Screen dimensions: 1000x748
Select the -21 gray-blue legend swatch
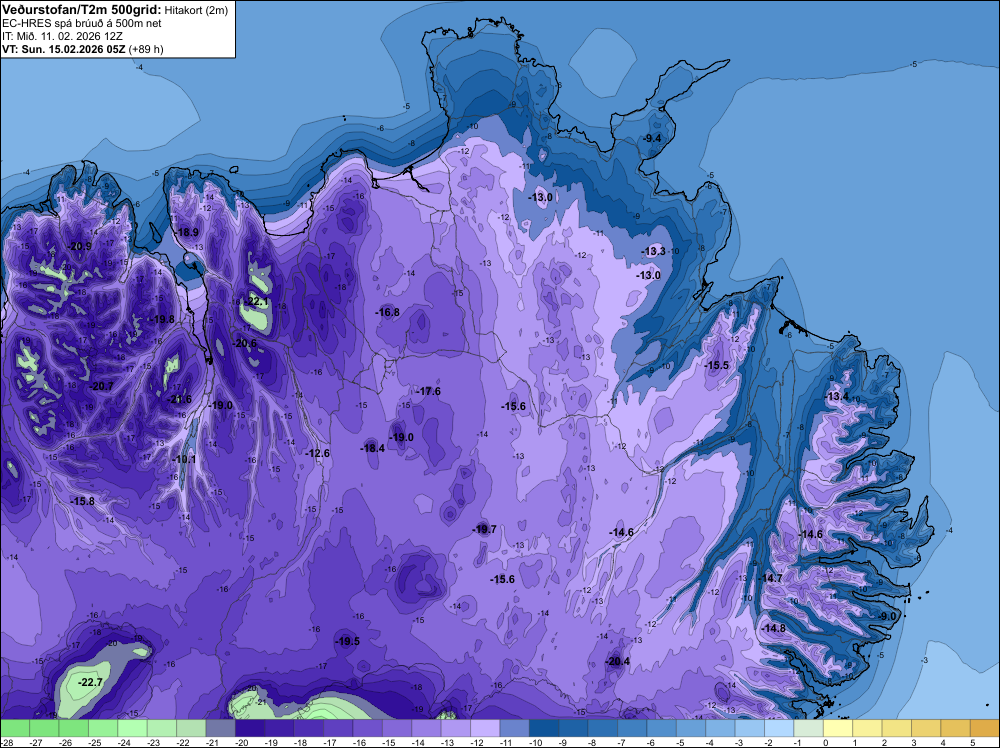[221, 728]
